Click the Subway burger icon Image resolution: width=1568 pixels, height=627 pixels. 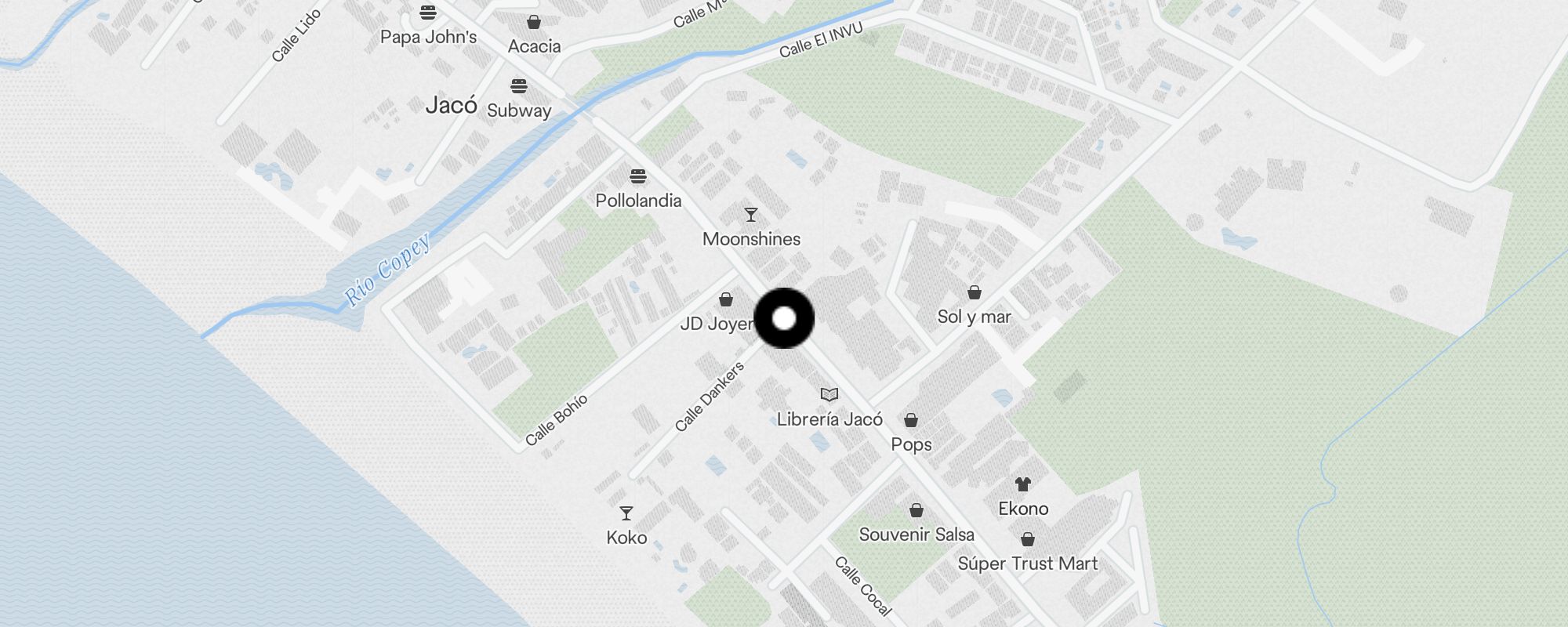pos(519,85)
